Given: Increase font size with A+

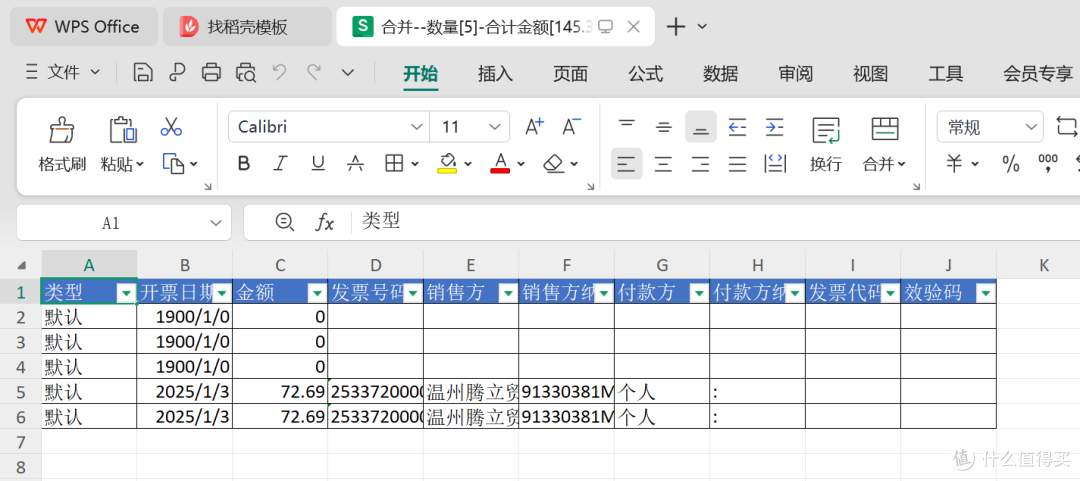Looking at the screenshot, I should tap(534, 127).
